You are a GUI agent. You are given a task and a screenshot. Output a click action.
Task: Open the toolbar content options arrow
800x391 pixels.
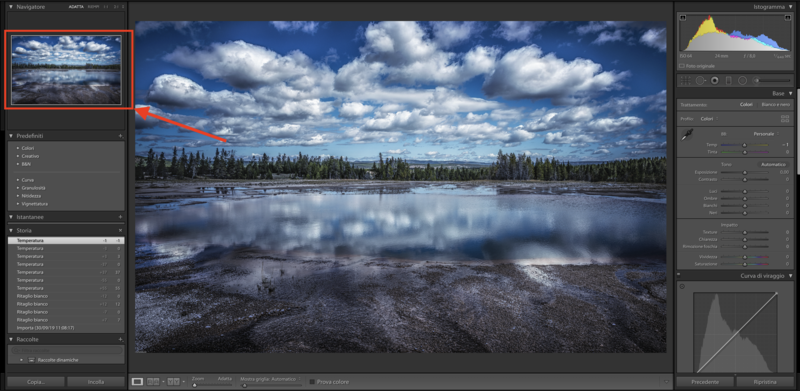pyautogui.click(x=666, y=381)
